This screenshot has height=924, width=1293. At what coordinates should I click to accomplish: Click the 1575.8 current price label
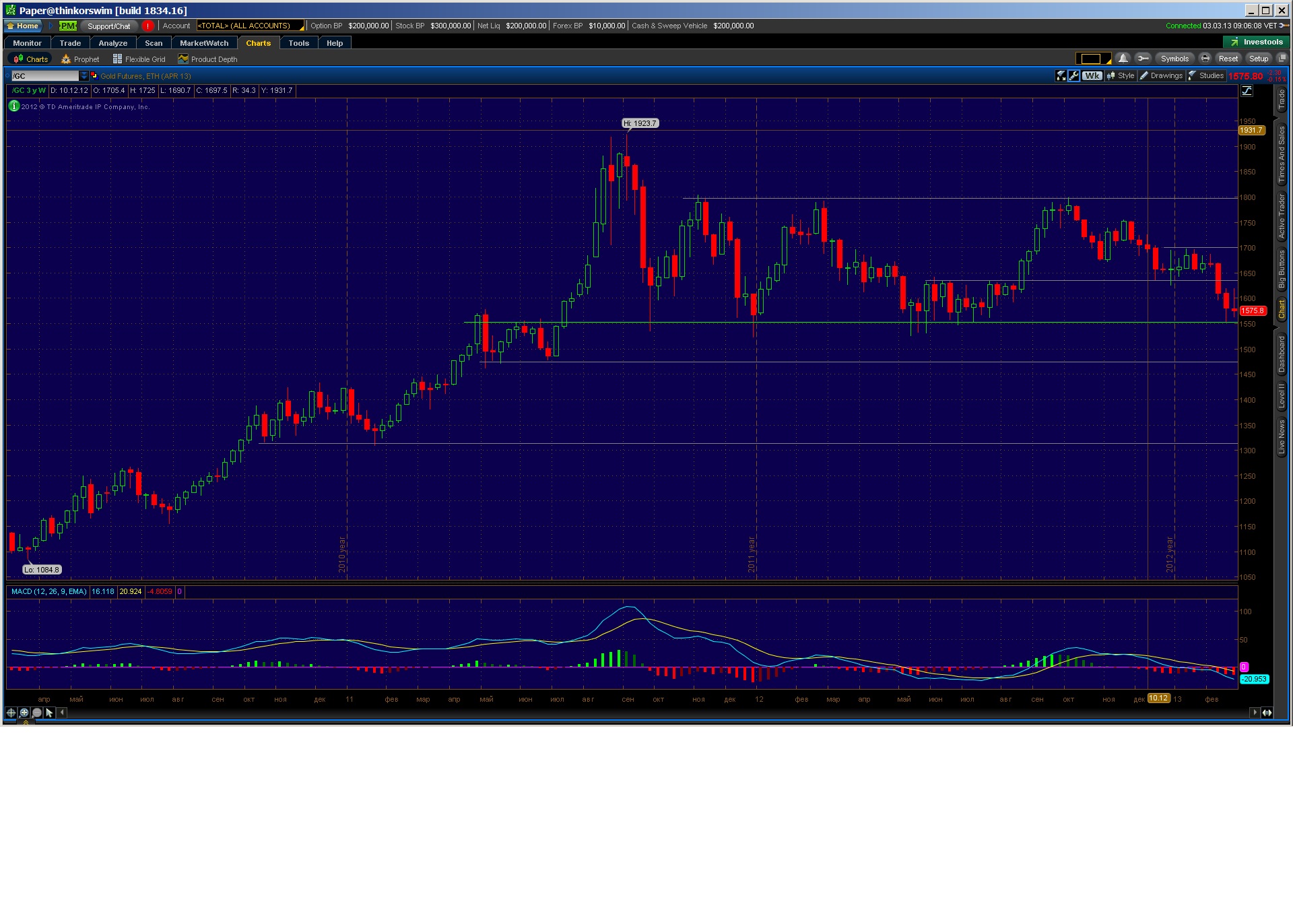1253,310
